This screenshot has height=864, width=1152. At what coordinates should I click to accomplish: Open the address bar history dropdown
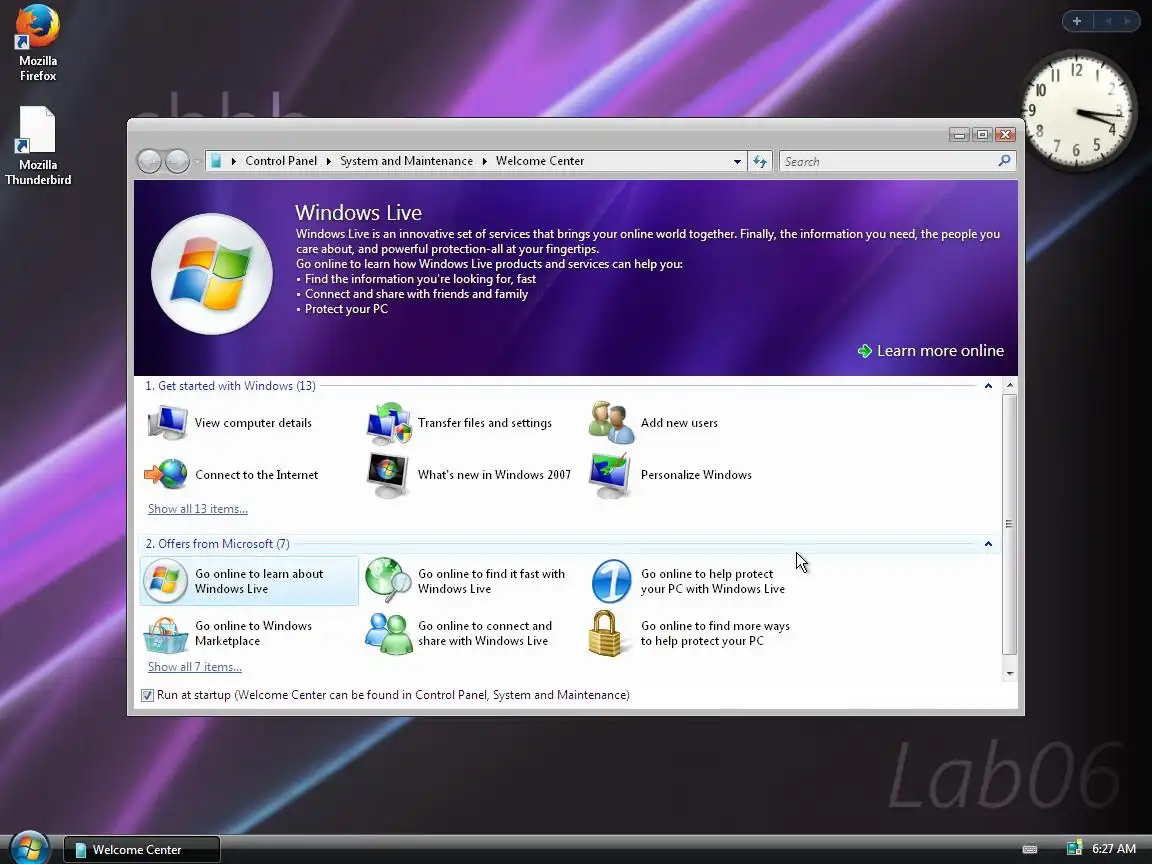737,162
